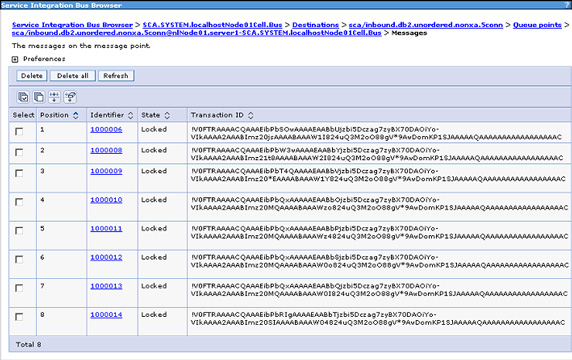This screenshot has width=572, height=360.
Task: Open message identifier 1000008
Action: [x=106, y=150]
